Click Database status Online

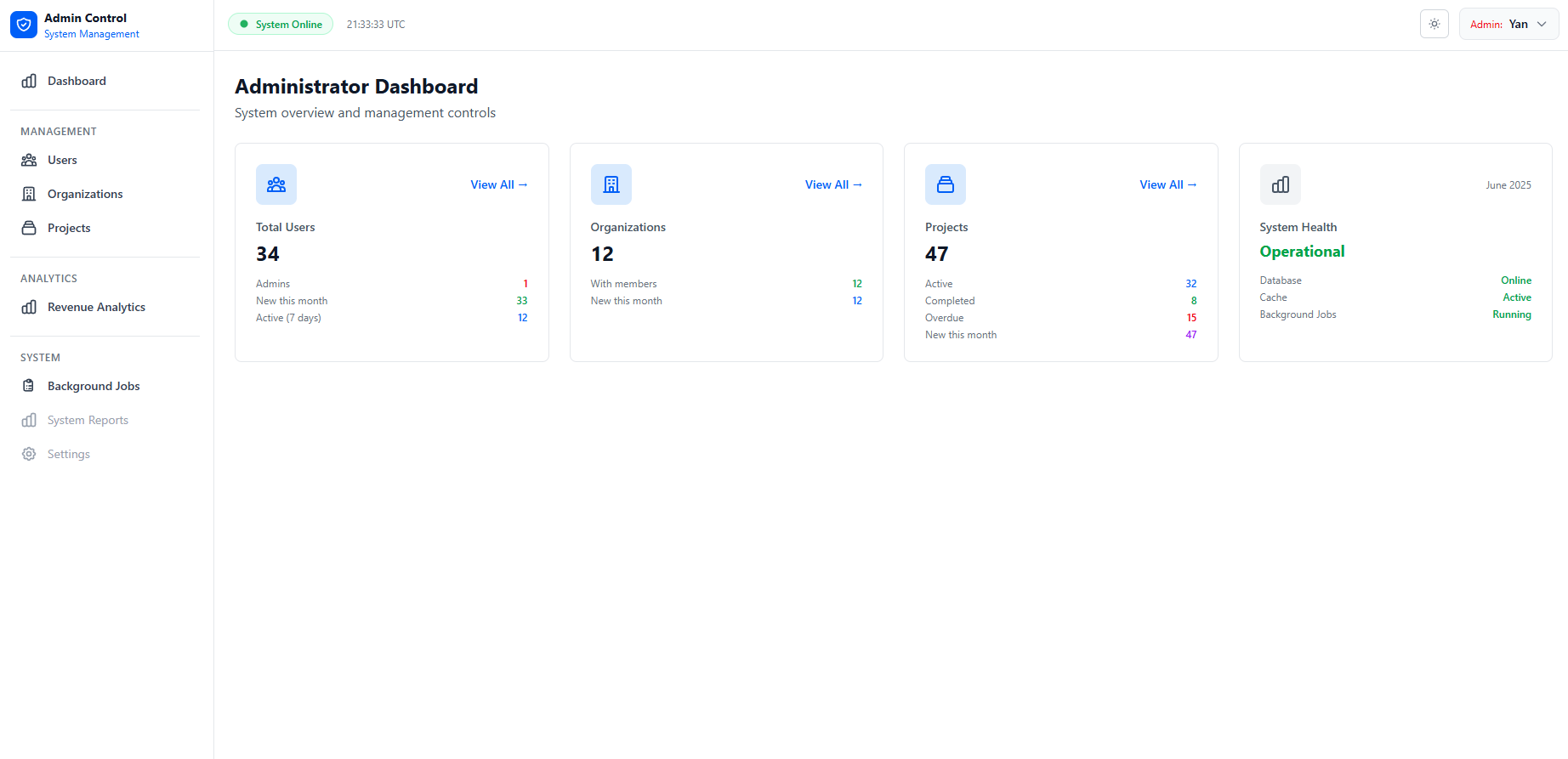1516,280
